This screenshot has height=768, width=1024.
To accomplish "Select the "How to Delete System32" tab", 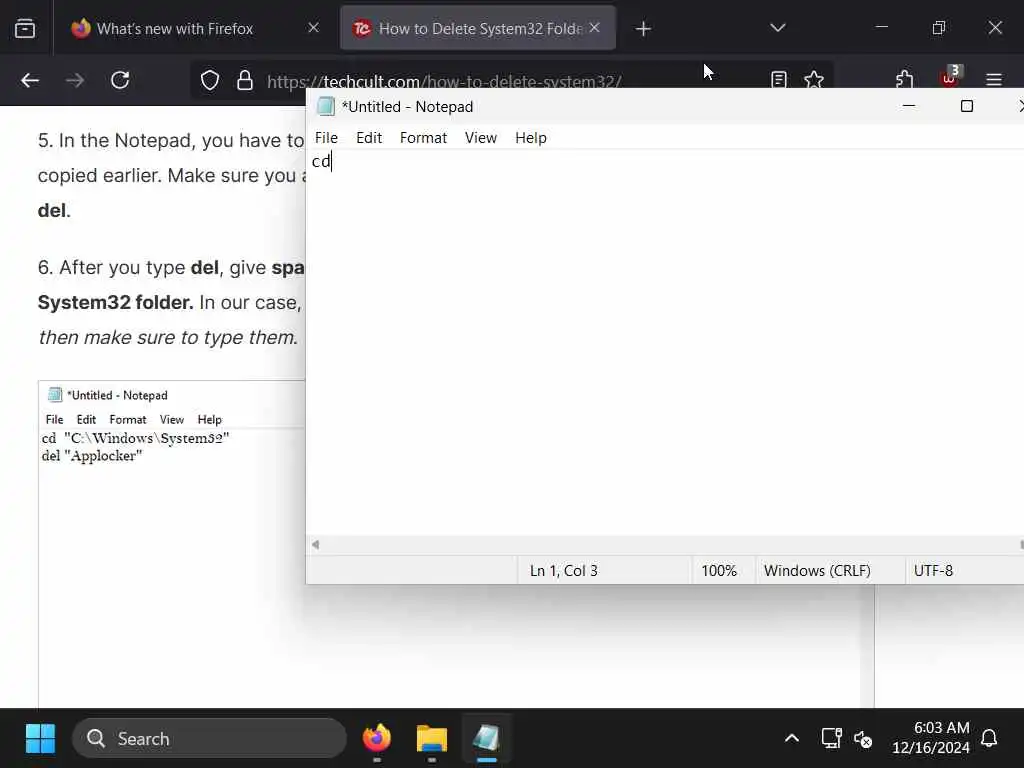I will pyautogui.click(x=468, y=28).
